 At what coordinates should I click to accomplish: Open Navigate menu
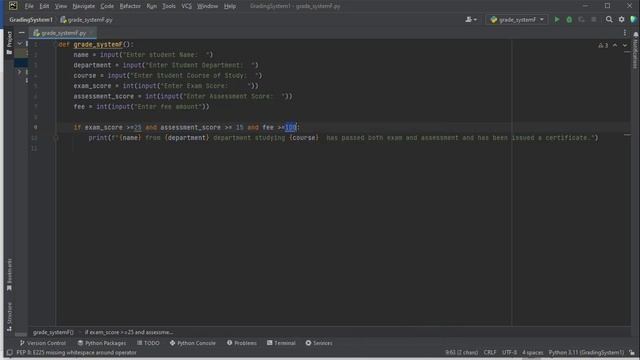tap(84, 6)
